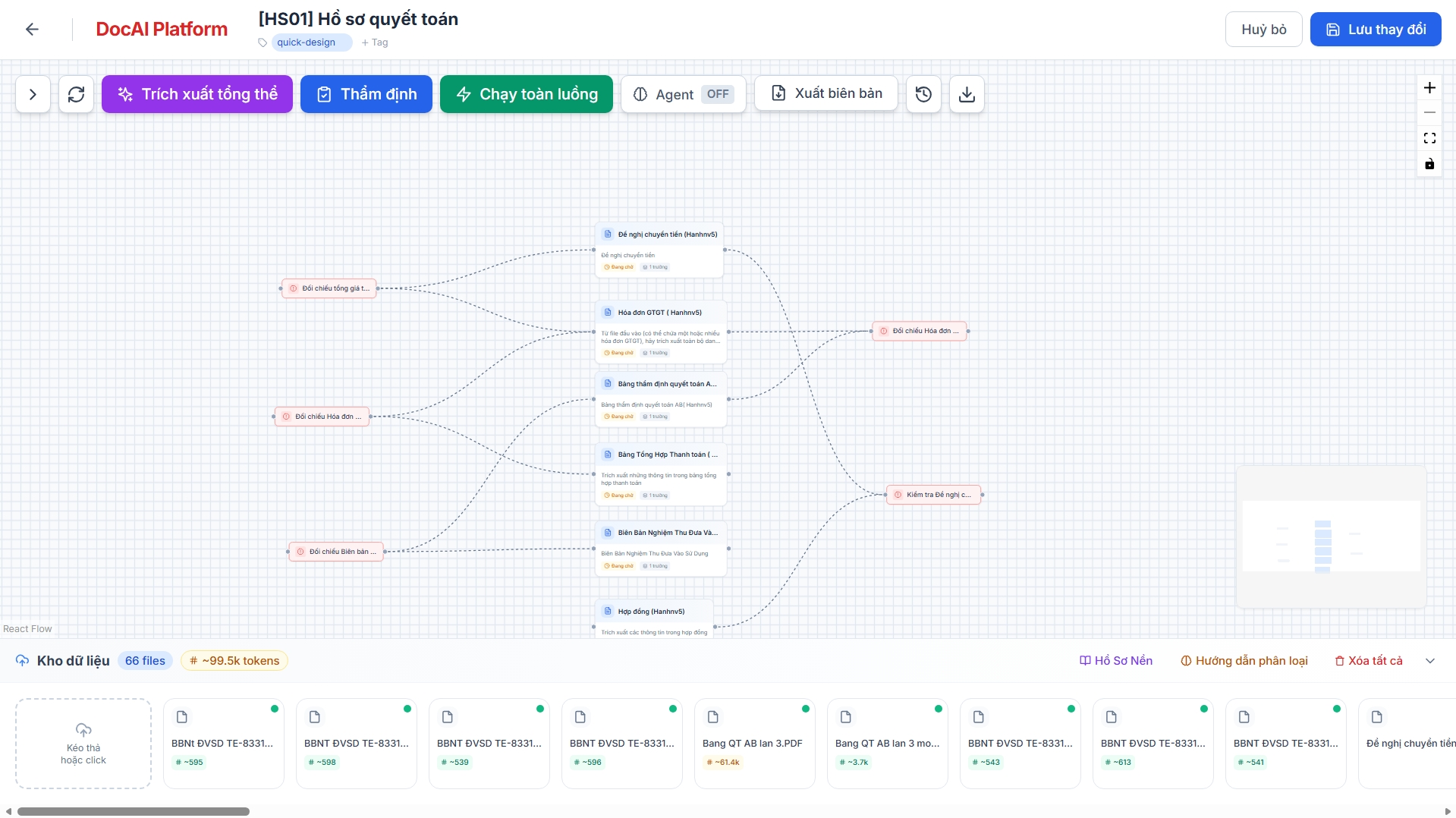Run Trích xuất tổng thể
The width and height of the screenshot is (1456, 818).
[x=197, y=94]
